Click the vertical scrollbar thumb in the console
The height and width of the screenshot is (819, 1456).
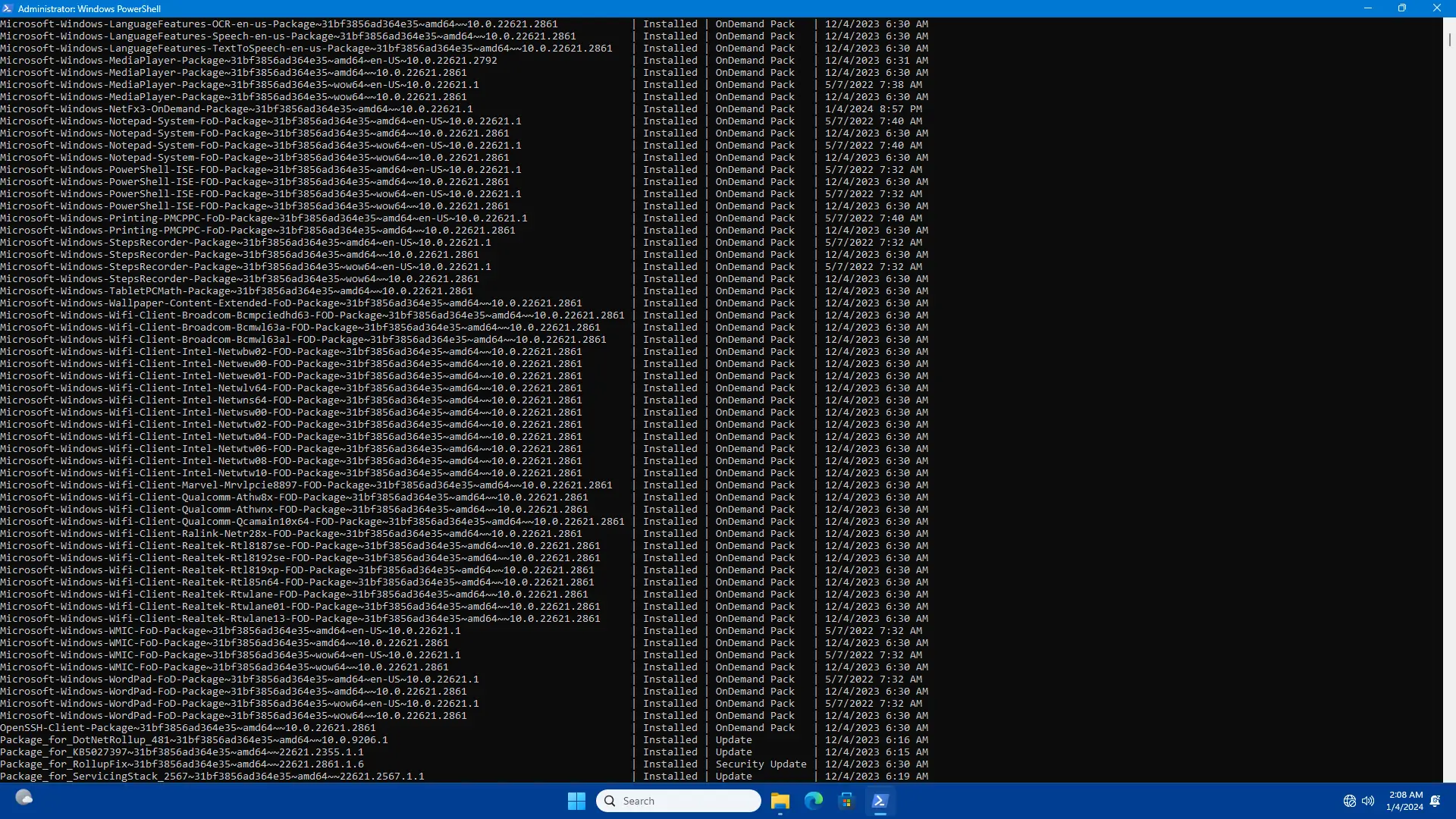1449,39
